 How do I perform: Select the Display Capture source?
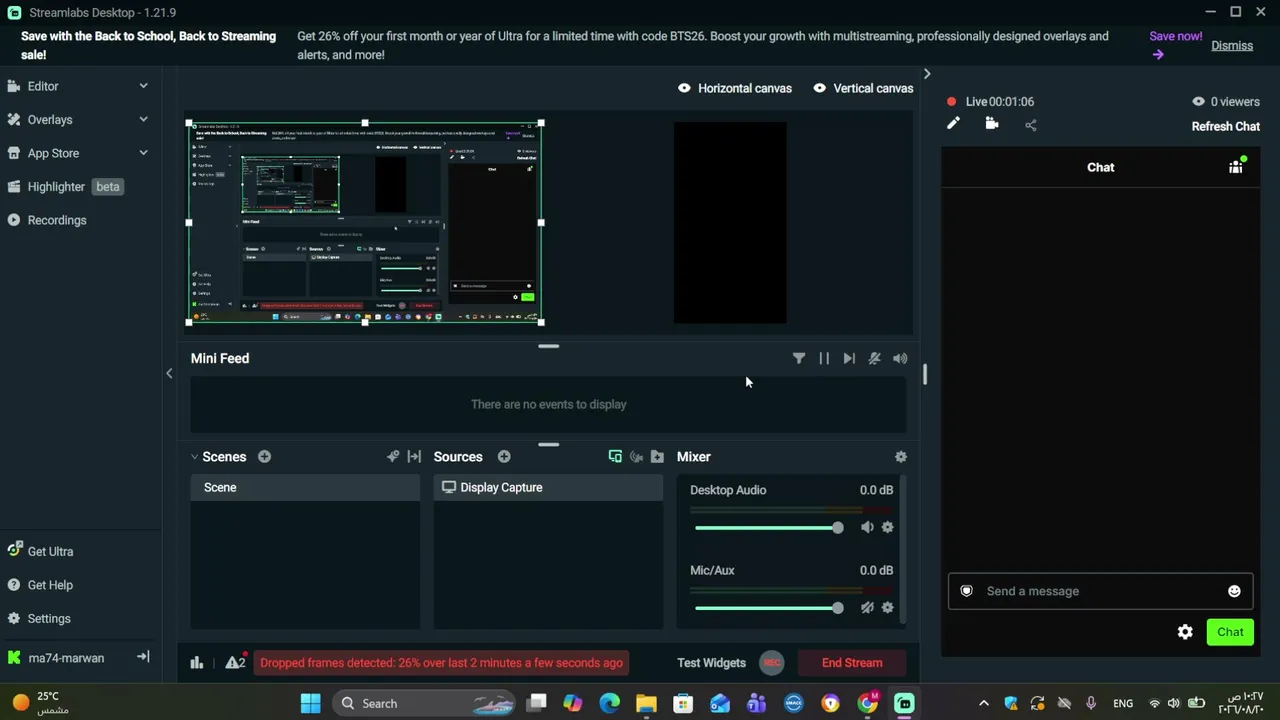pos(548,487)
